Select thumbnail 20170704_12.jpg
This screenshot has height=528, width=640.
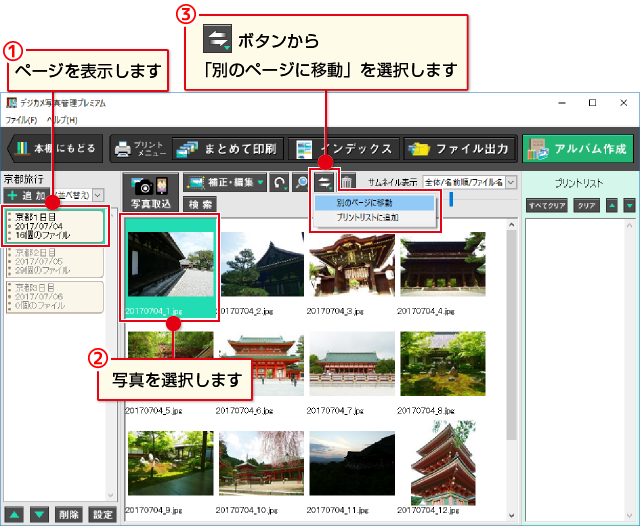443,463
